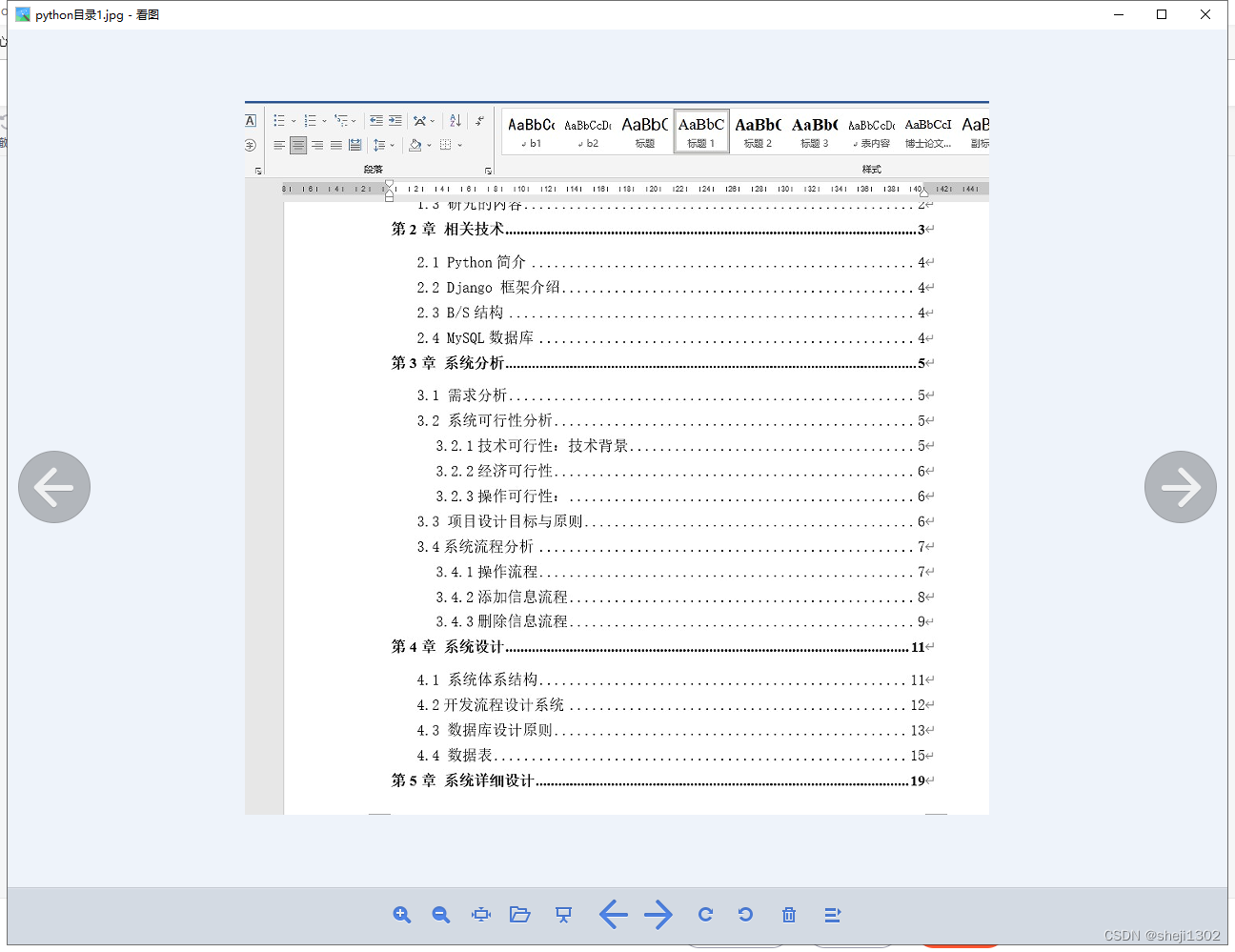Zoom out using the magnifier minus icon

440,914
